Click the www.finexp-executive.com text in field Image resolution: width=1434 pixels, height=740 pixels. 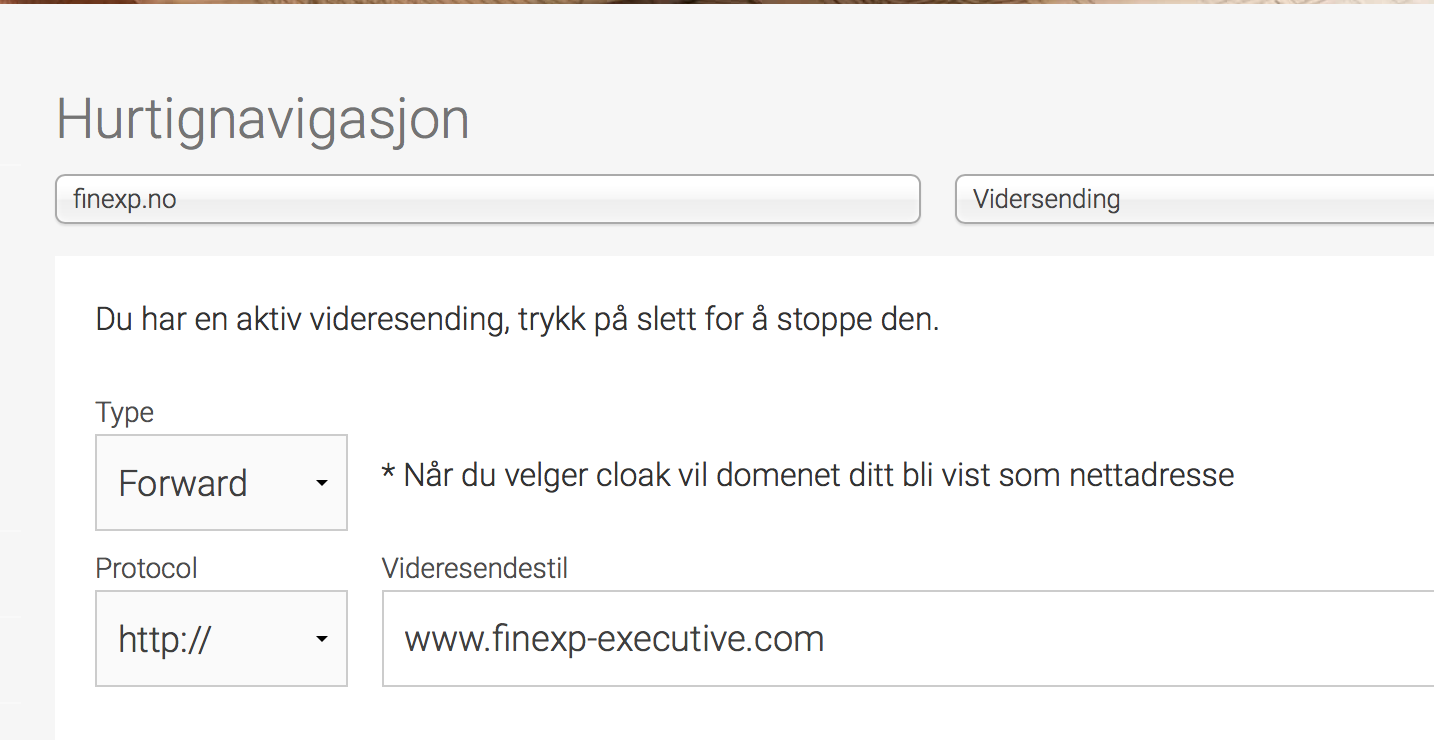tap(614, 638)
